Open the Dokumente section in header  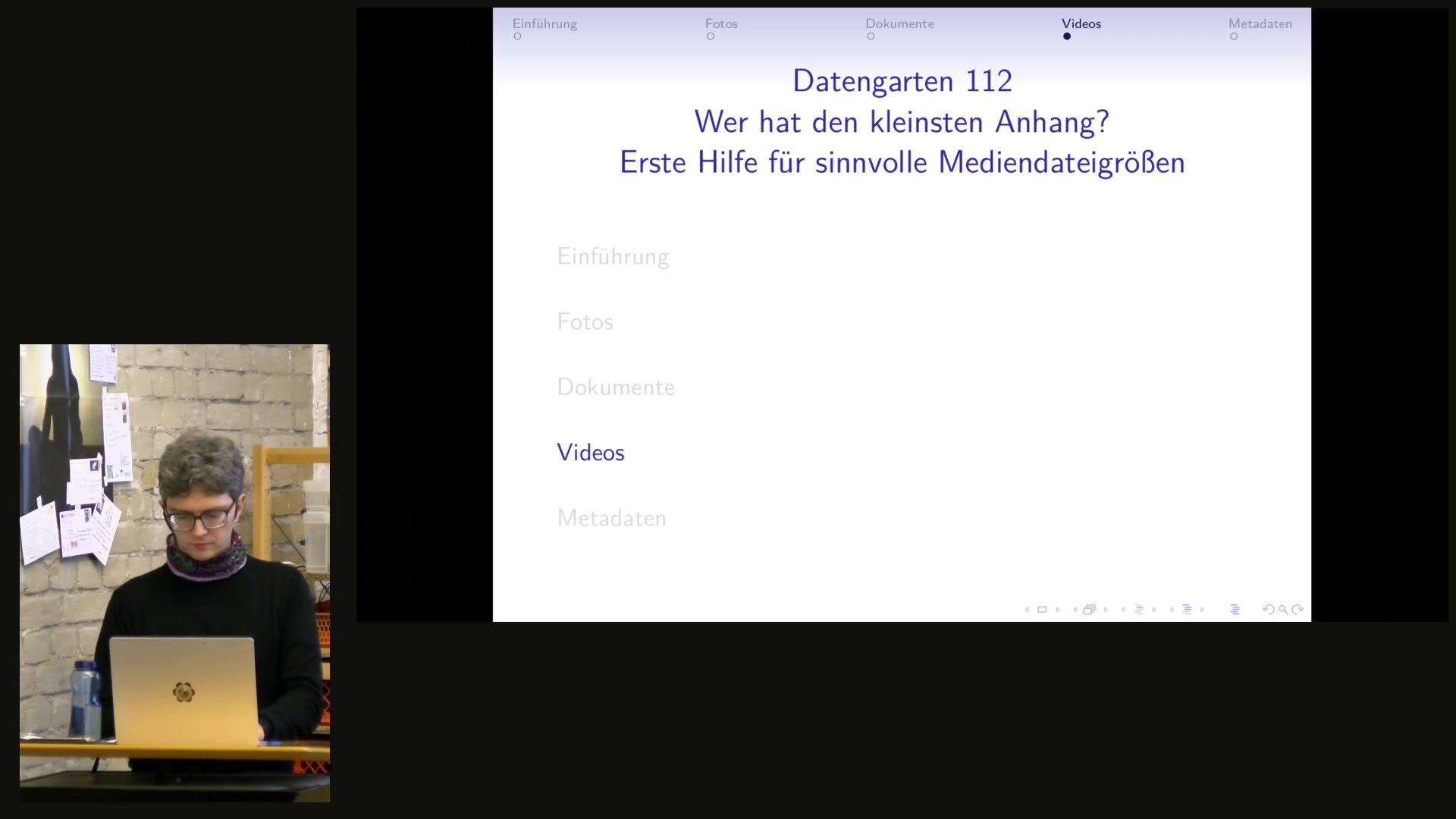point(899,24)
